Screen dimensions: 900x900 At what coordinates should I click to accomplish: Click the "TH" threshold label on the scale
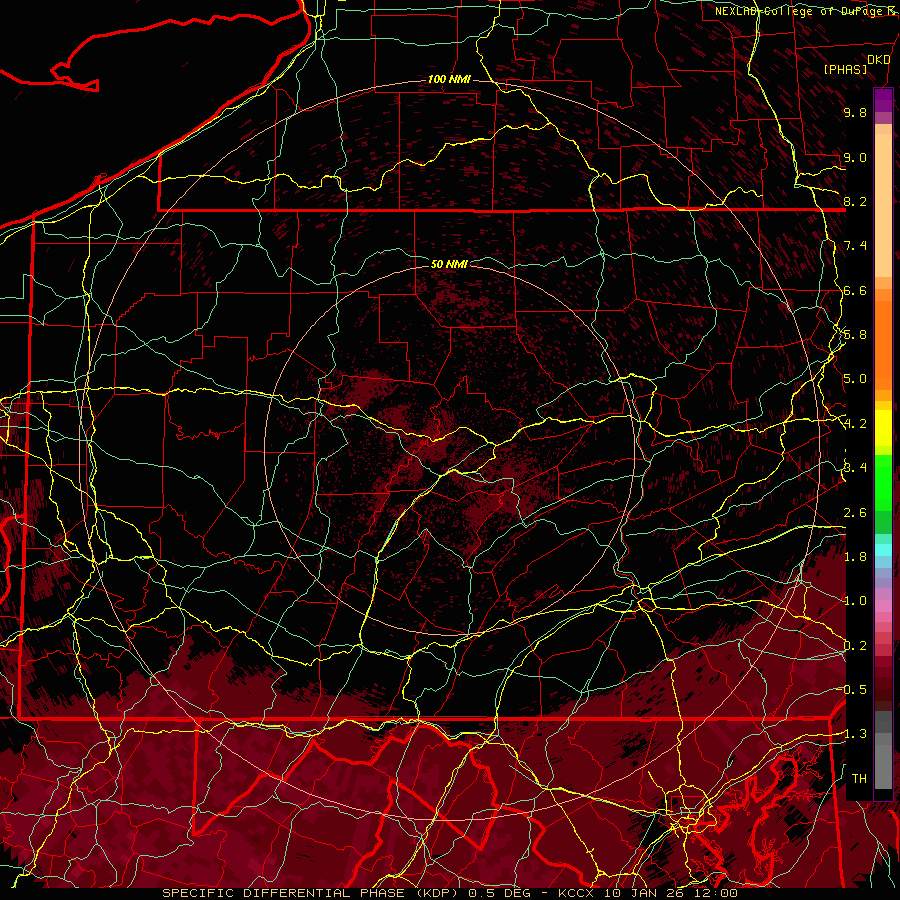coord(859,779)
